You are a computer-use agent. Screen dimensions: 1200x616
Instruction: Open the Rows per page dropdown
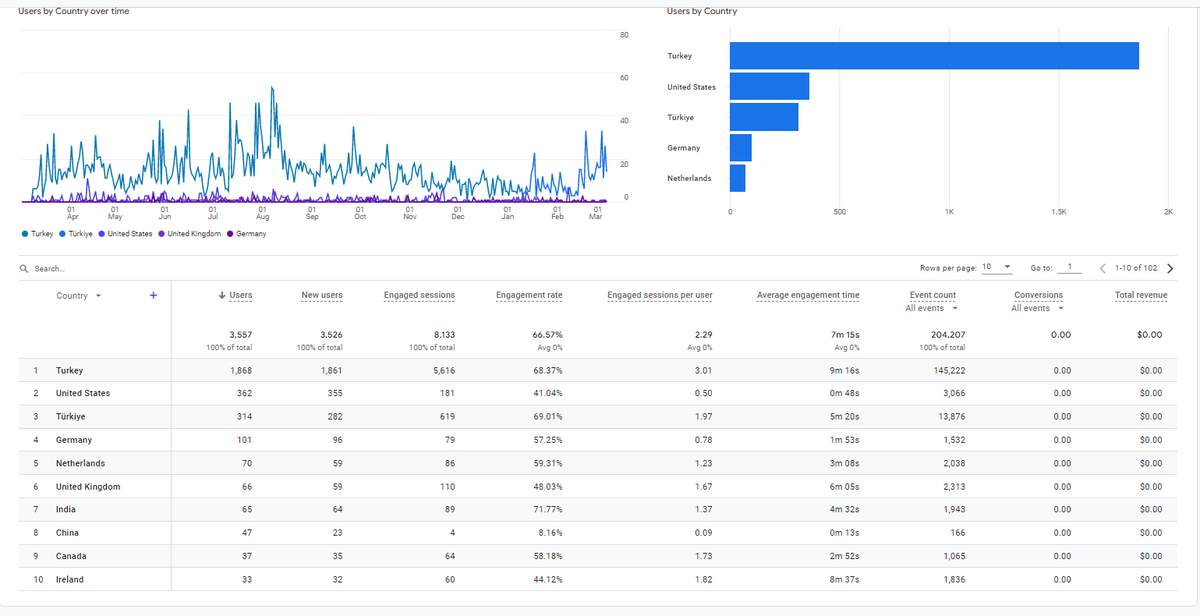click(996, 268)
